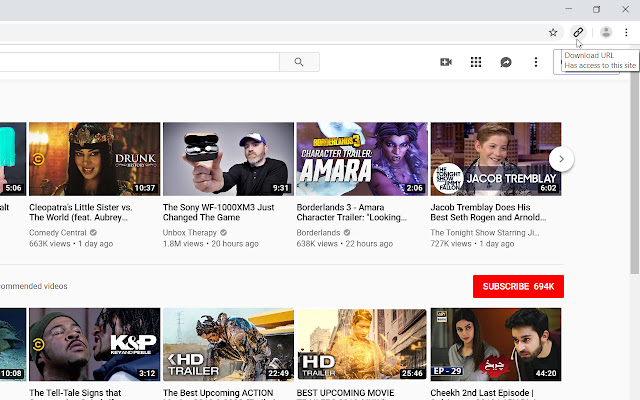This screenshot has width=640, height=400.
Task: Click the create video camera icon
Action: [446, 62]
